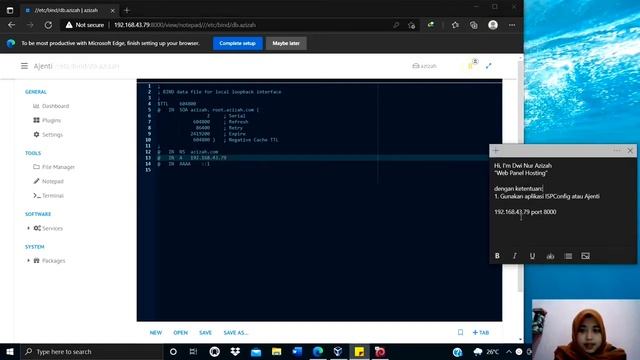Toggle Italic in Sticky Notes

[515, 256]
